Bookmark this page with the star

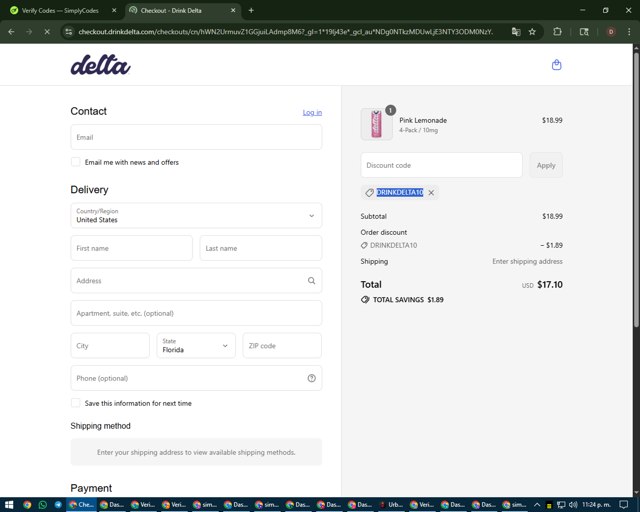(x=532, y=31)
